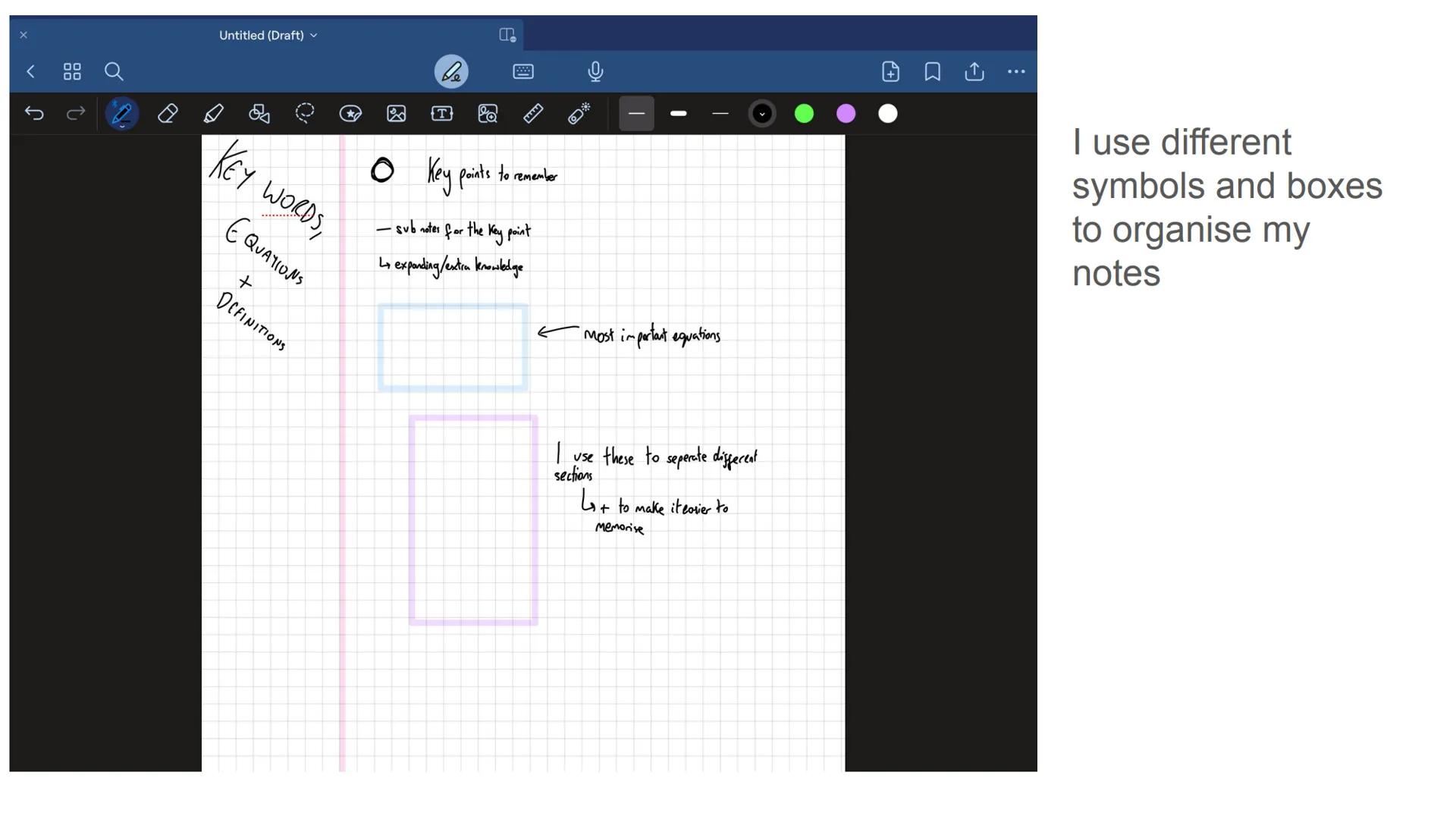Screen dimensions: 1456x819
Task: Select the Lasso selection tool
Action: pyautogui.click(x=304, y=113)
